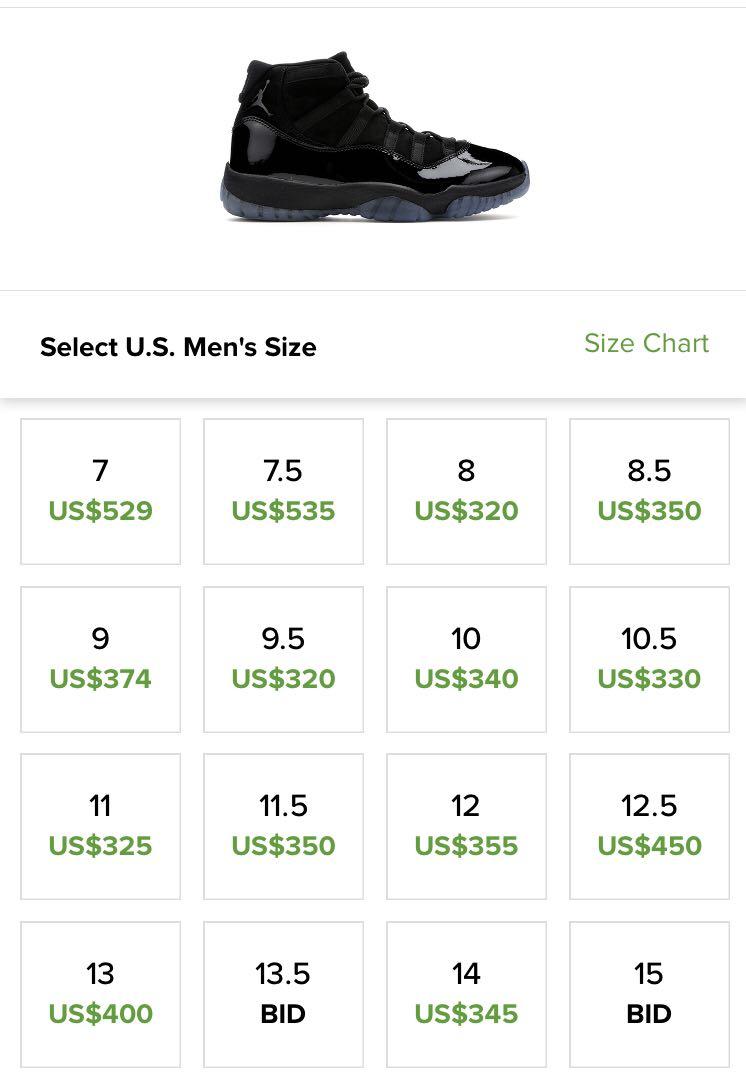Choose size 13 priced US$400

[101, 995]
